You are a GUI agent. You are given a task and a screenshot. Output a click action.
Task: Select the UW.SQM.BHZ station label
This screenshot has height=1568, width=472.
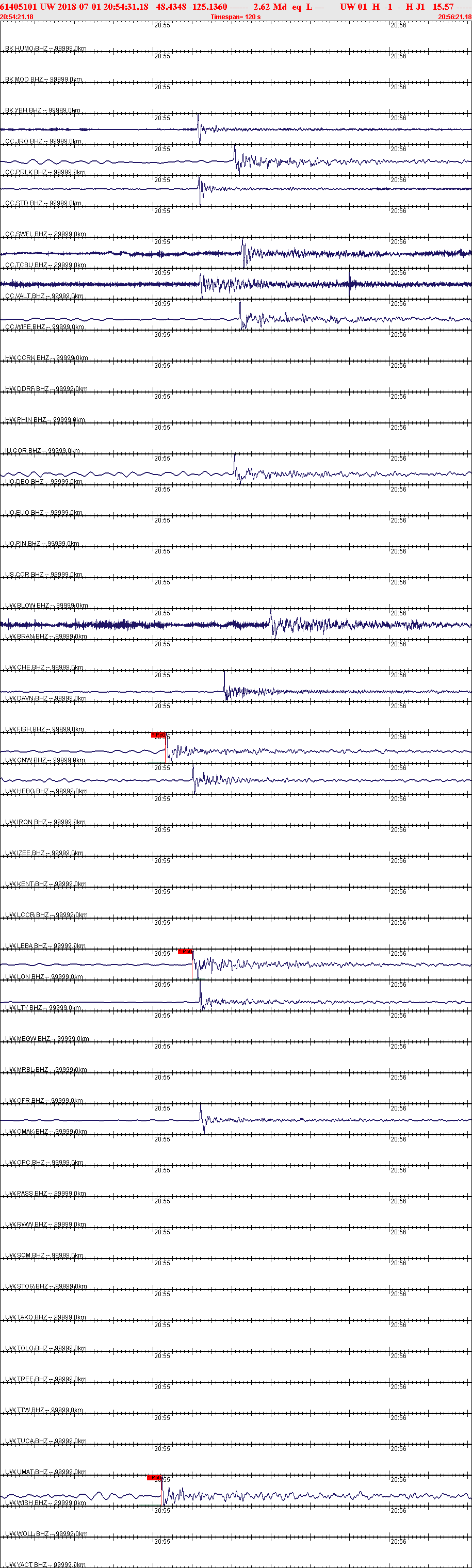tap(44, 1255)
